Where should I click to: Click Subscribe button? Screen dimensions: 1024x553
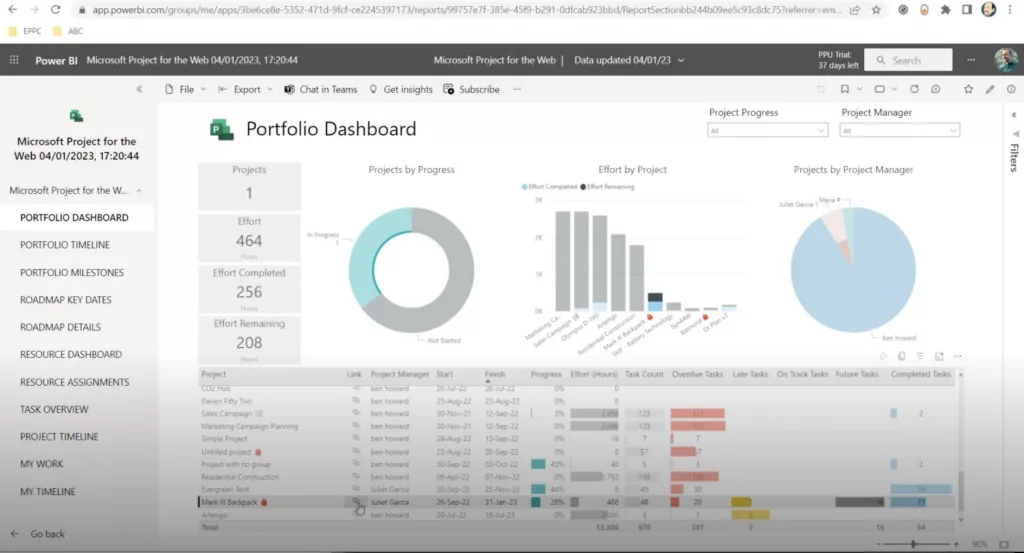472,89
